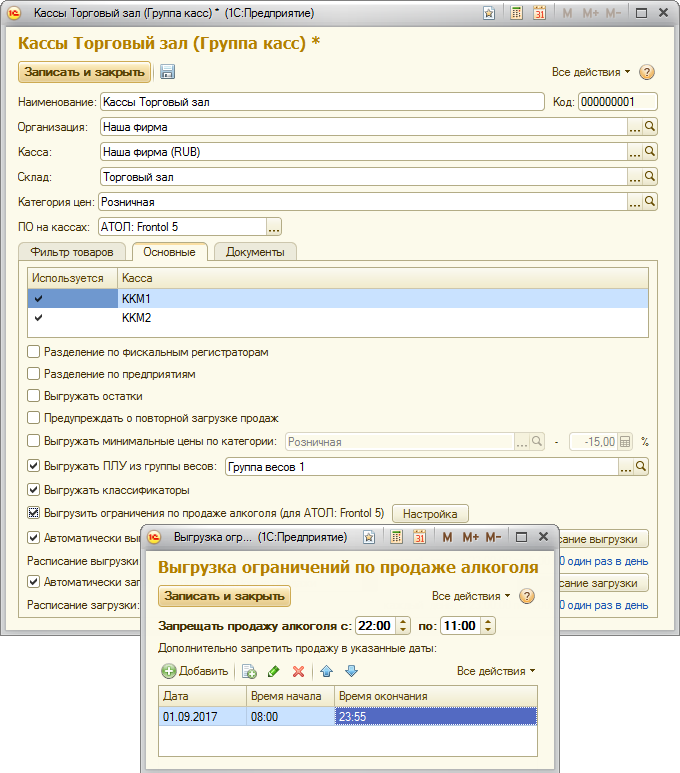Click M memory button in alcohol dialog

pyautogui.click(x=447, y=537)
